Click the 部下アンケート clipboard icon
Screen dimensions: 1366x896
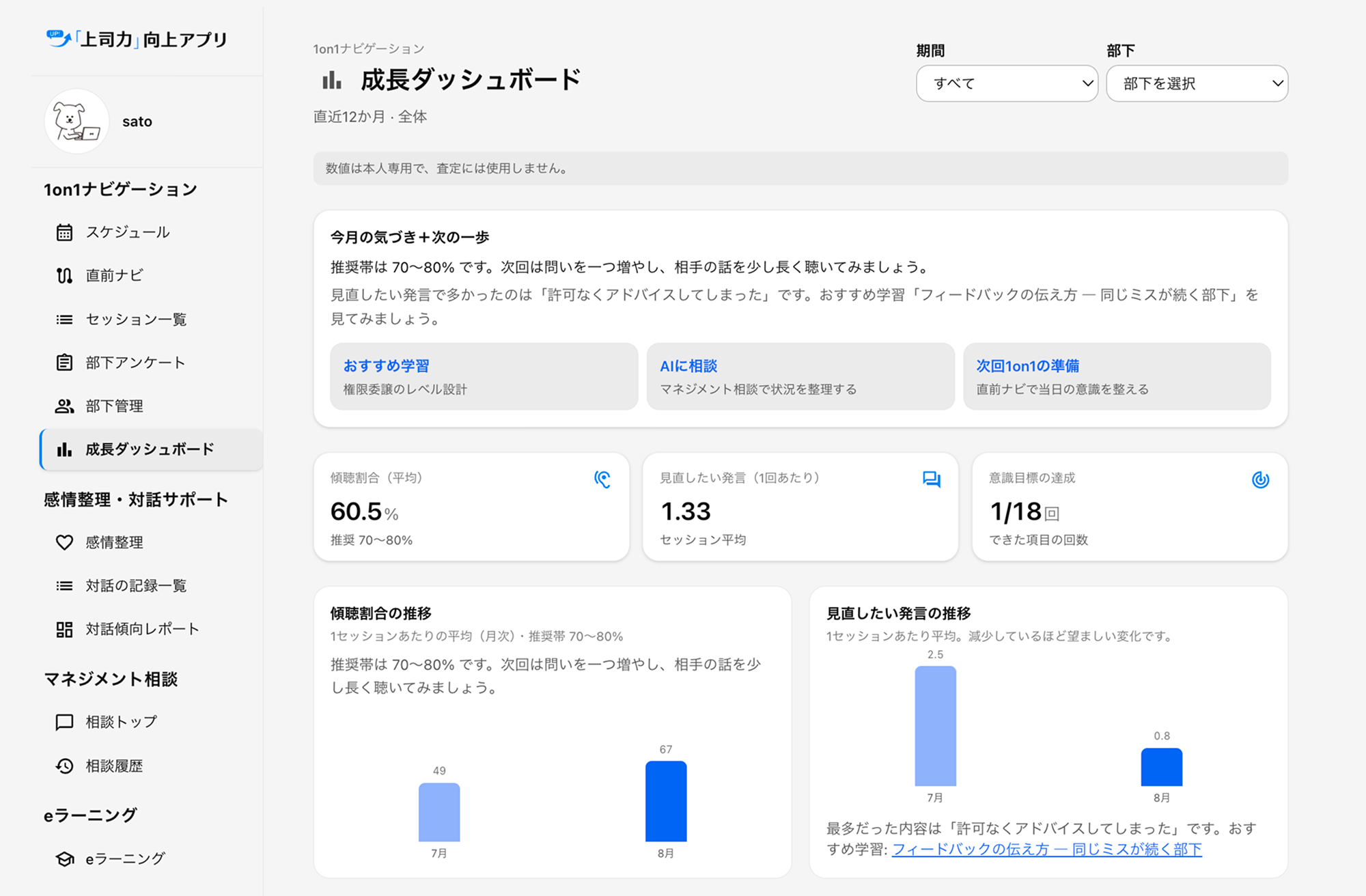tap(64, 362)
